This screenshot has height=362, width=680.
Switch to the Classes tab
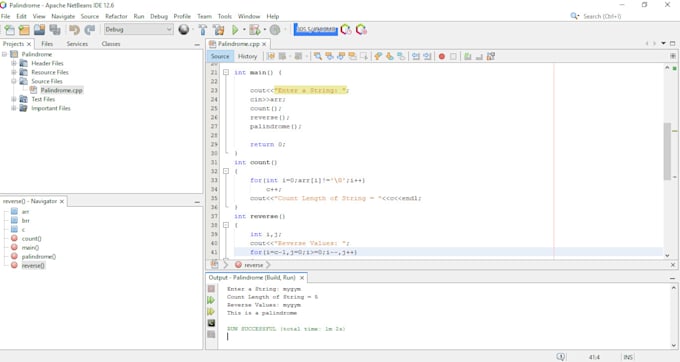point(111,44)
